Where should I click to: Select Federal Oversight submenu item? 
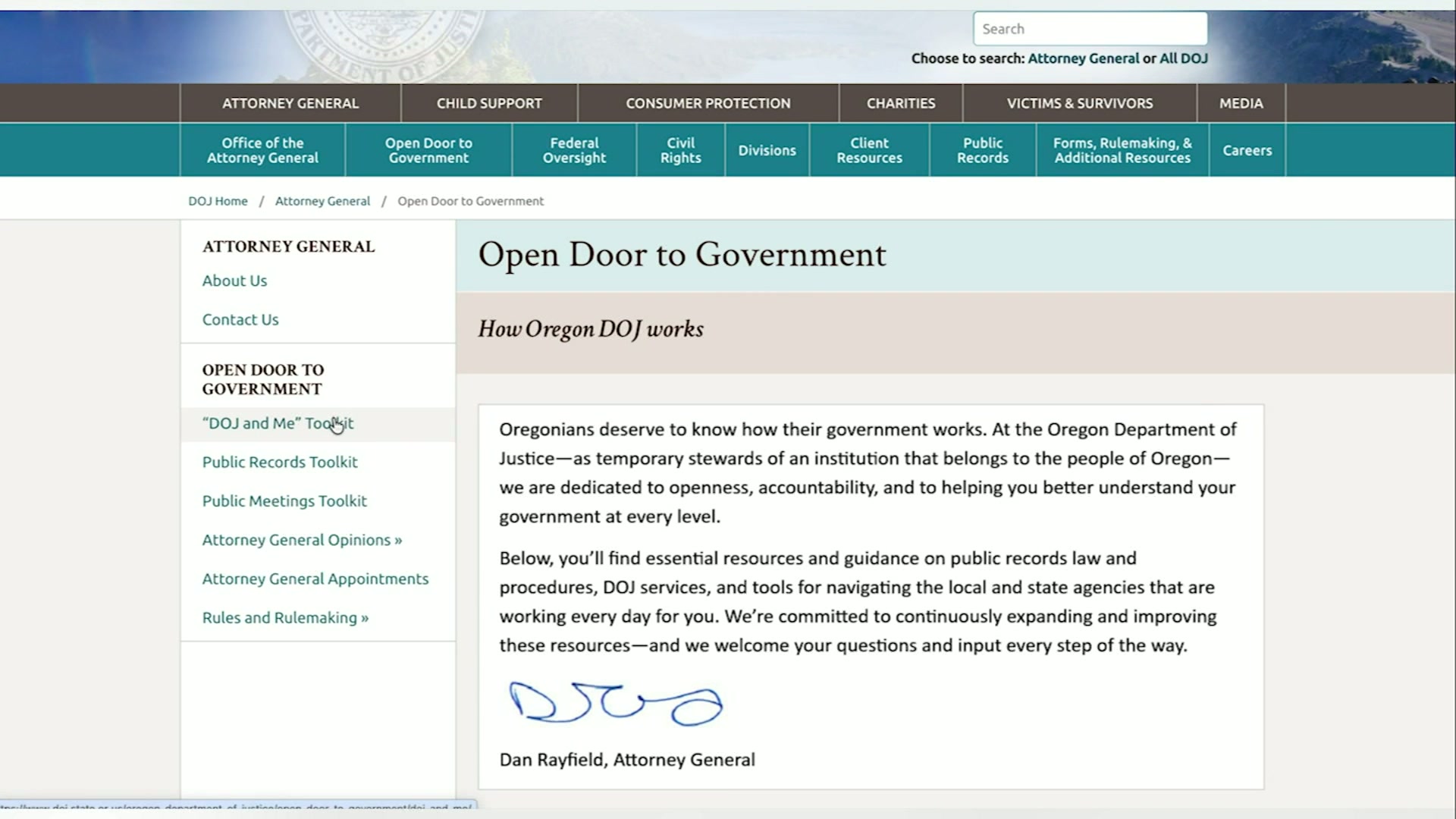[574, 150]
